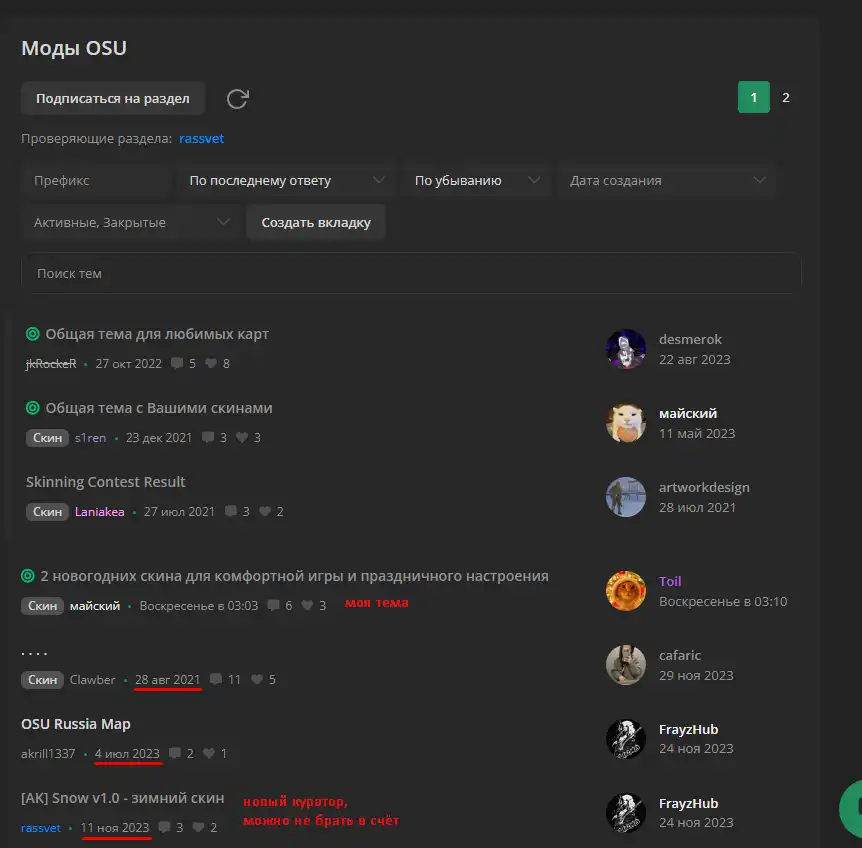Click the Подписаться на раздел button
862x848 pixels.
tap(113, 98)
